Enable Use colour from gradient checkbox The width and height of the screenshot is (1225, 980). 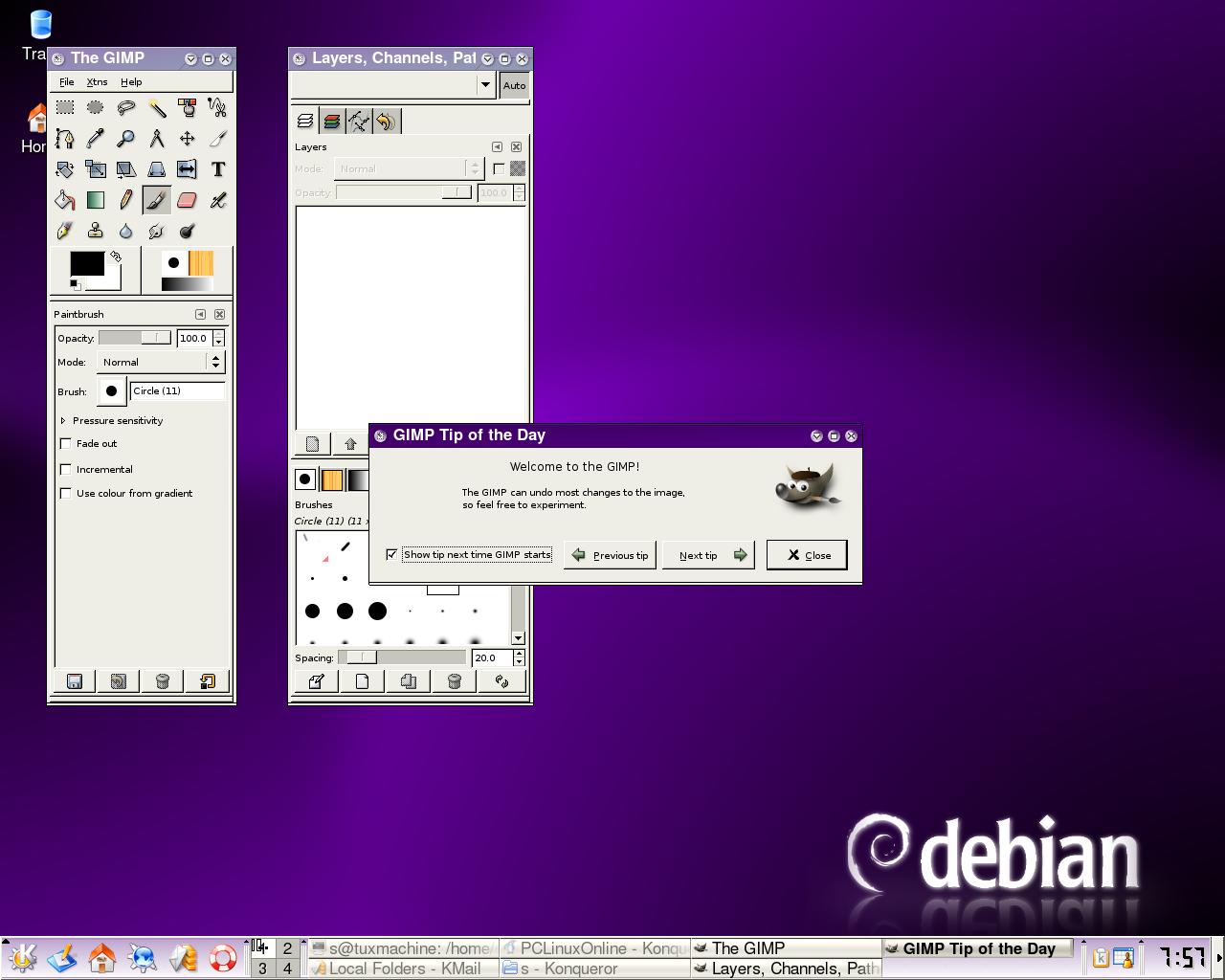pyautogui.click(x=66, y=494)
